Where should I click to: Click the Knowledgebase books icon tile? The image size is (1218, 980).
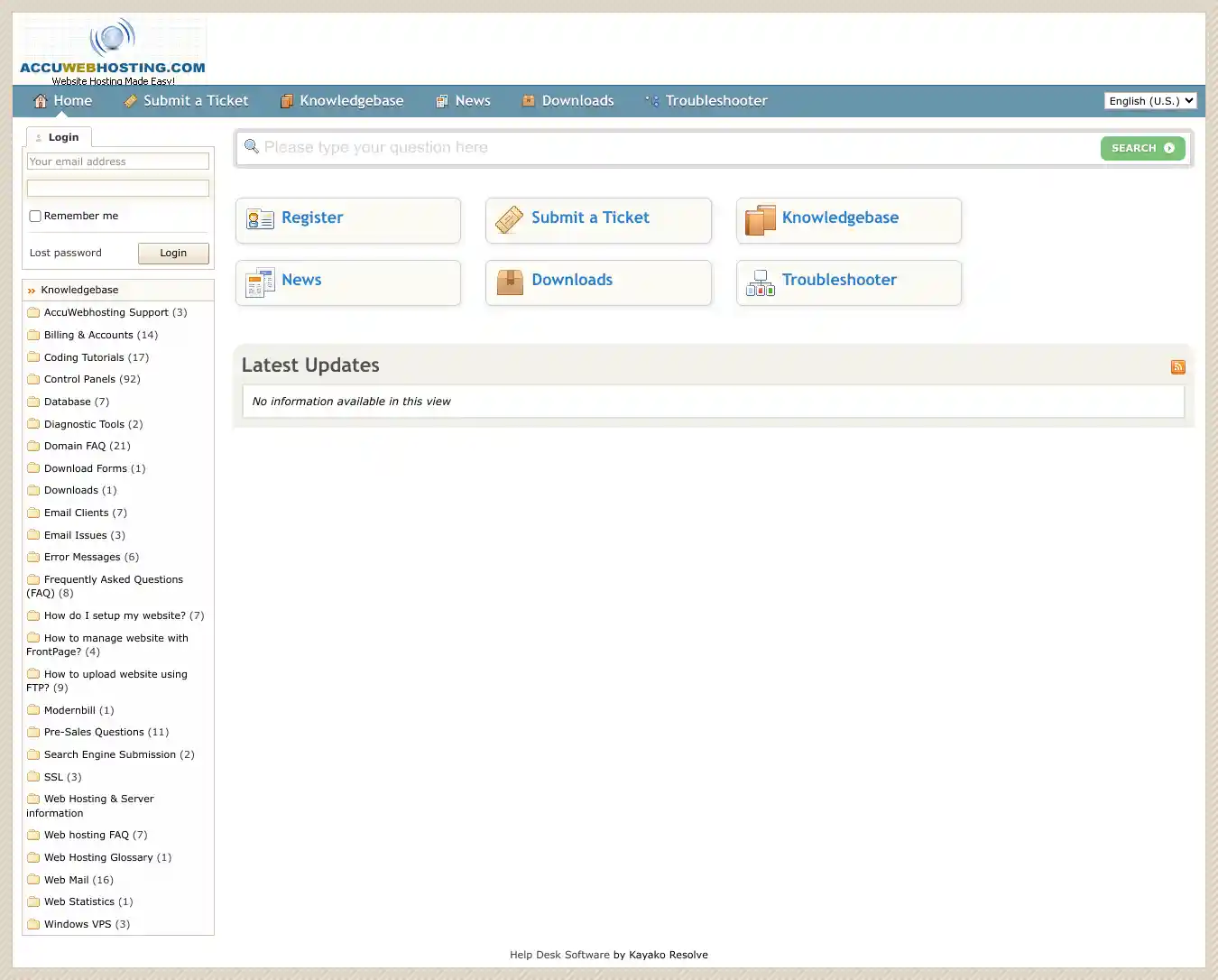click(760, 219)
